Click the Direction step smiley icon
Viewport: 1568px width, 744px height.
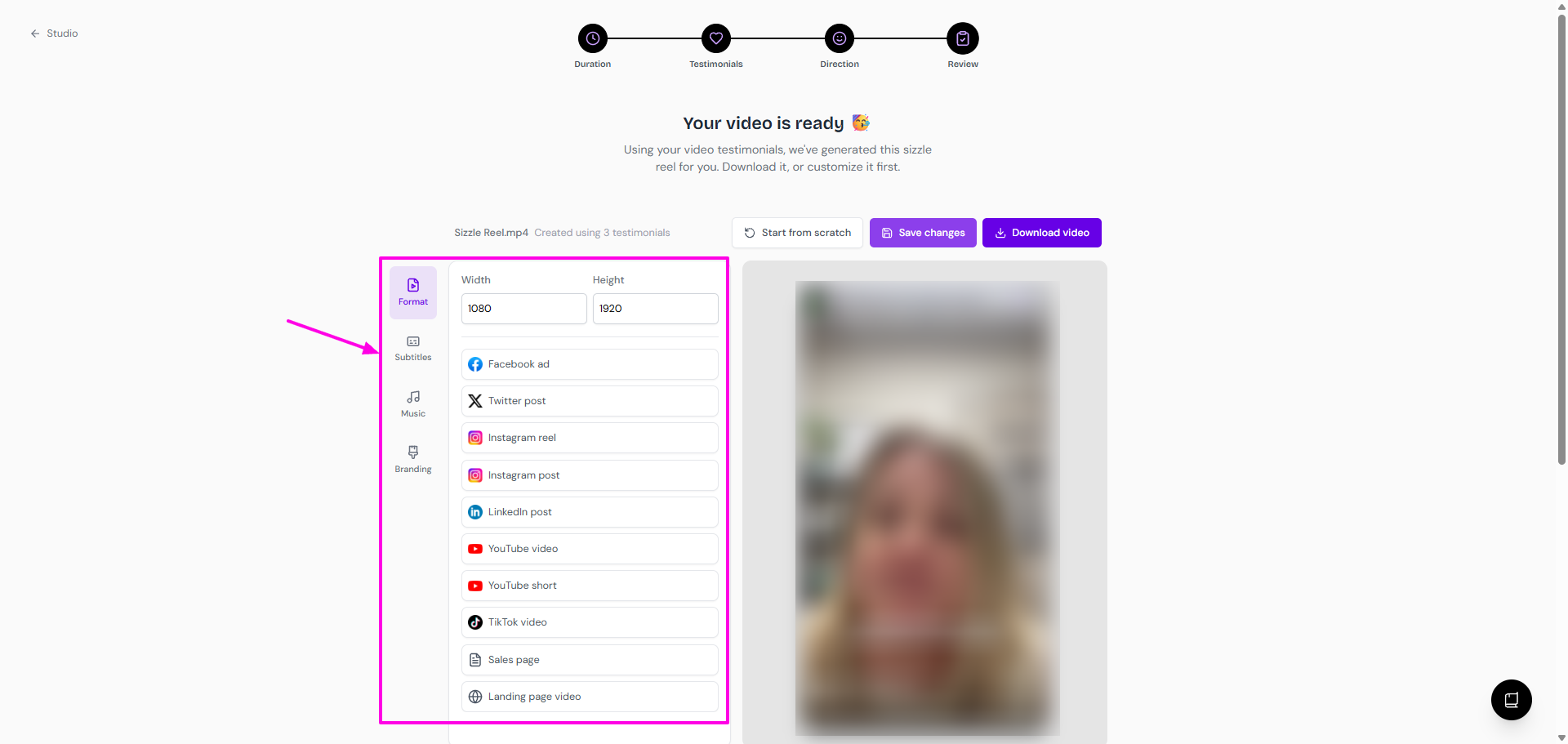(840, 38)
